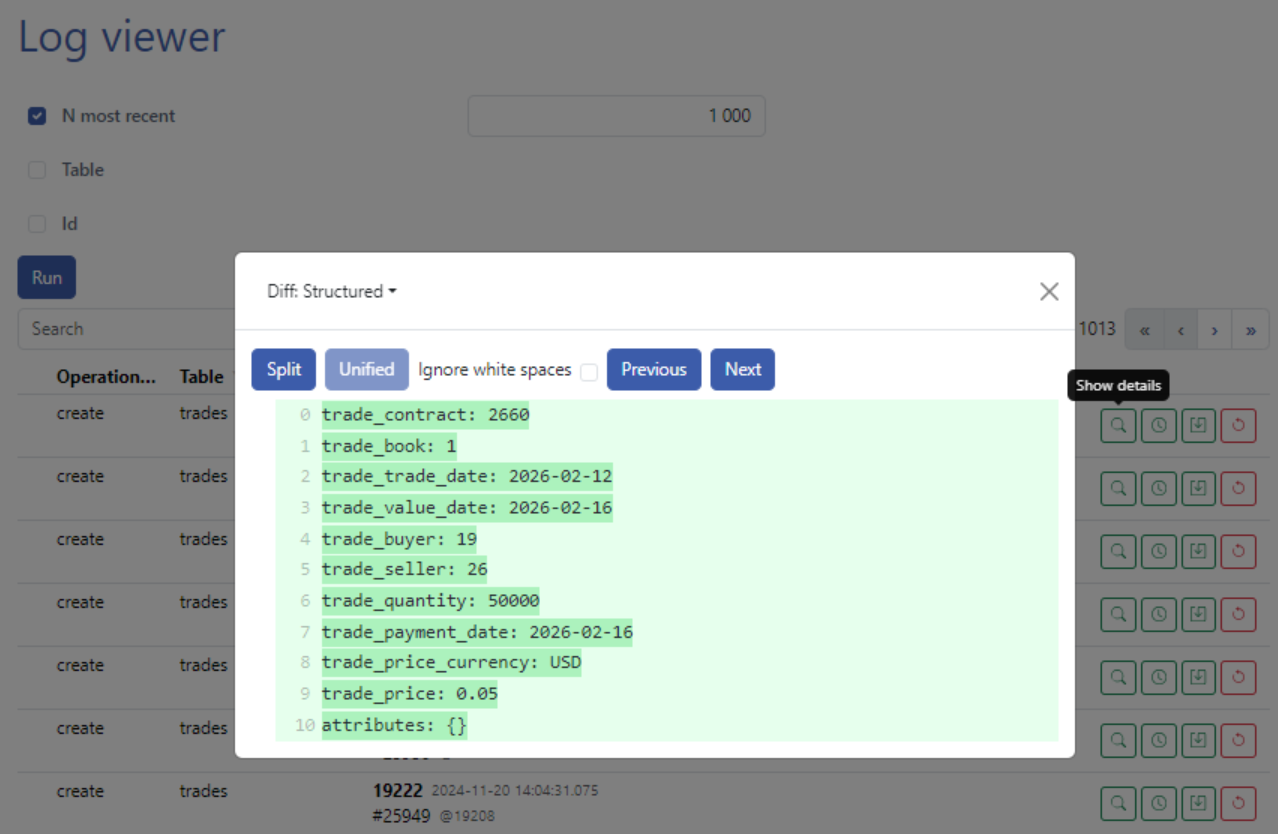Select the diff line trade_buyer: 19
This screenshot has height=834, width=1278.
click(399, 539)
